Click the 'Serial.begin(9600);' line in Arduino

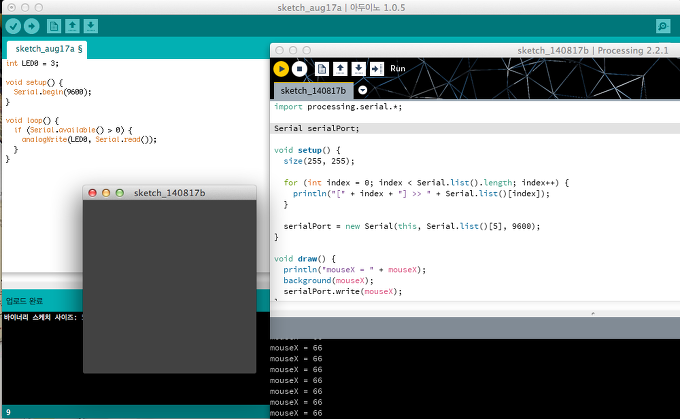point(52,92)
